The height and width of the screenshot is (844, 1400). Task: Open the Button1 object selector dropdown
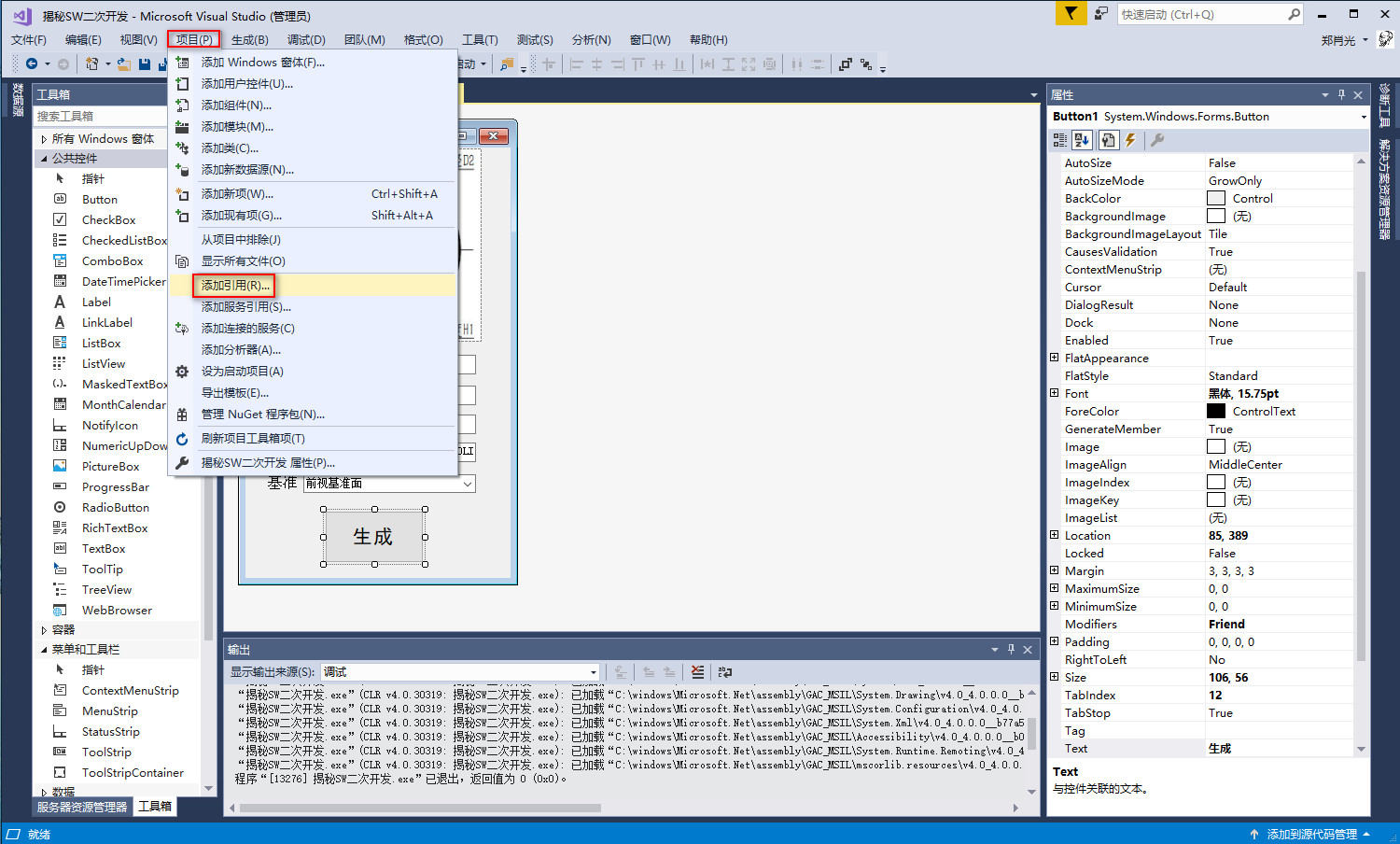coord(1363,117)
